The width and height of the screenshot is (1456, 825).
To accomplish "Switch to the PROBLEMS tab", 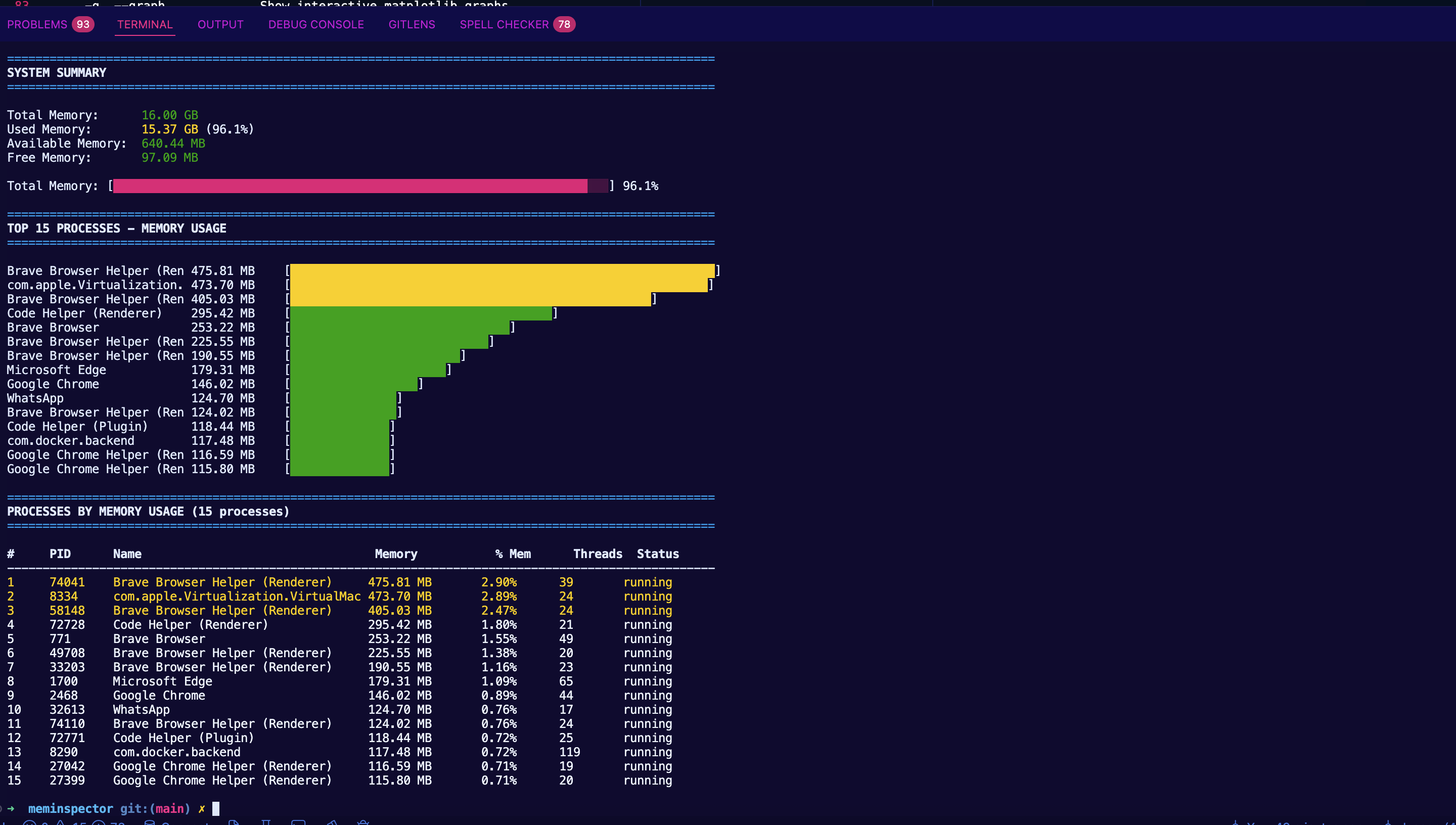I will point(37,24).
